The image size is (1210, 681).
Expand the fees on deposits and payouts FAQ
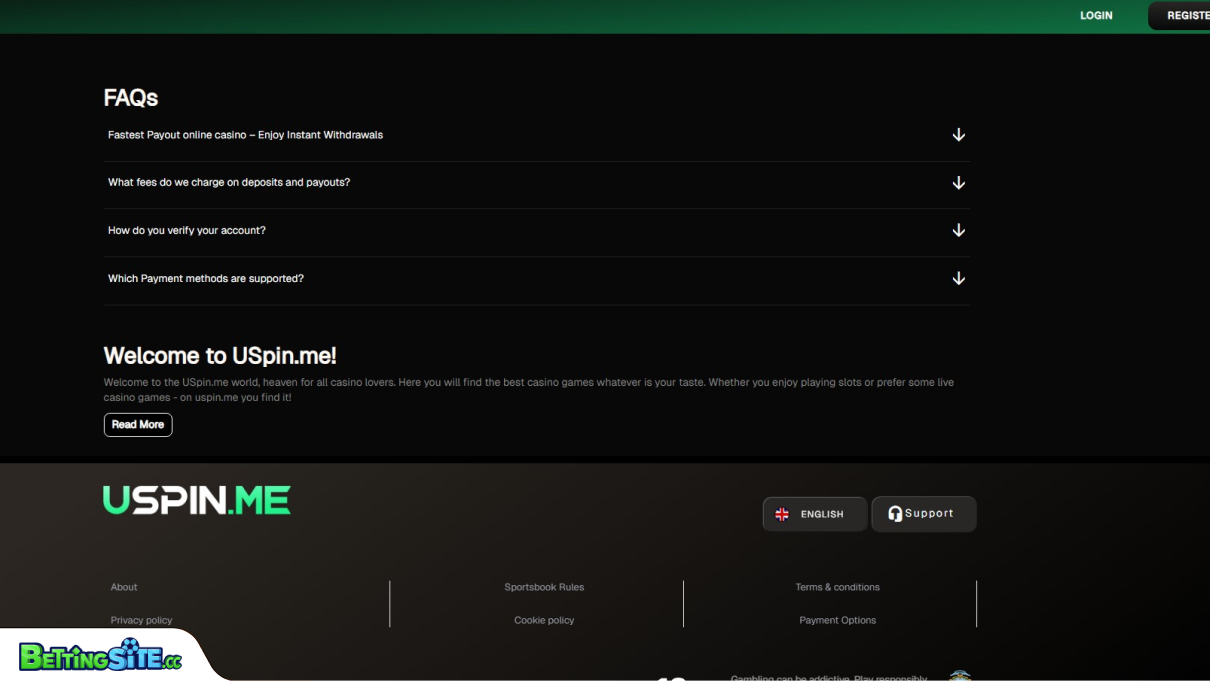pyautogui.click(x=959, y=183)
